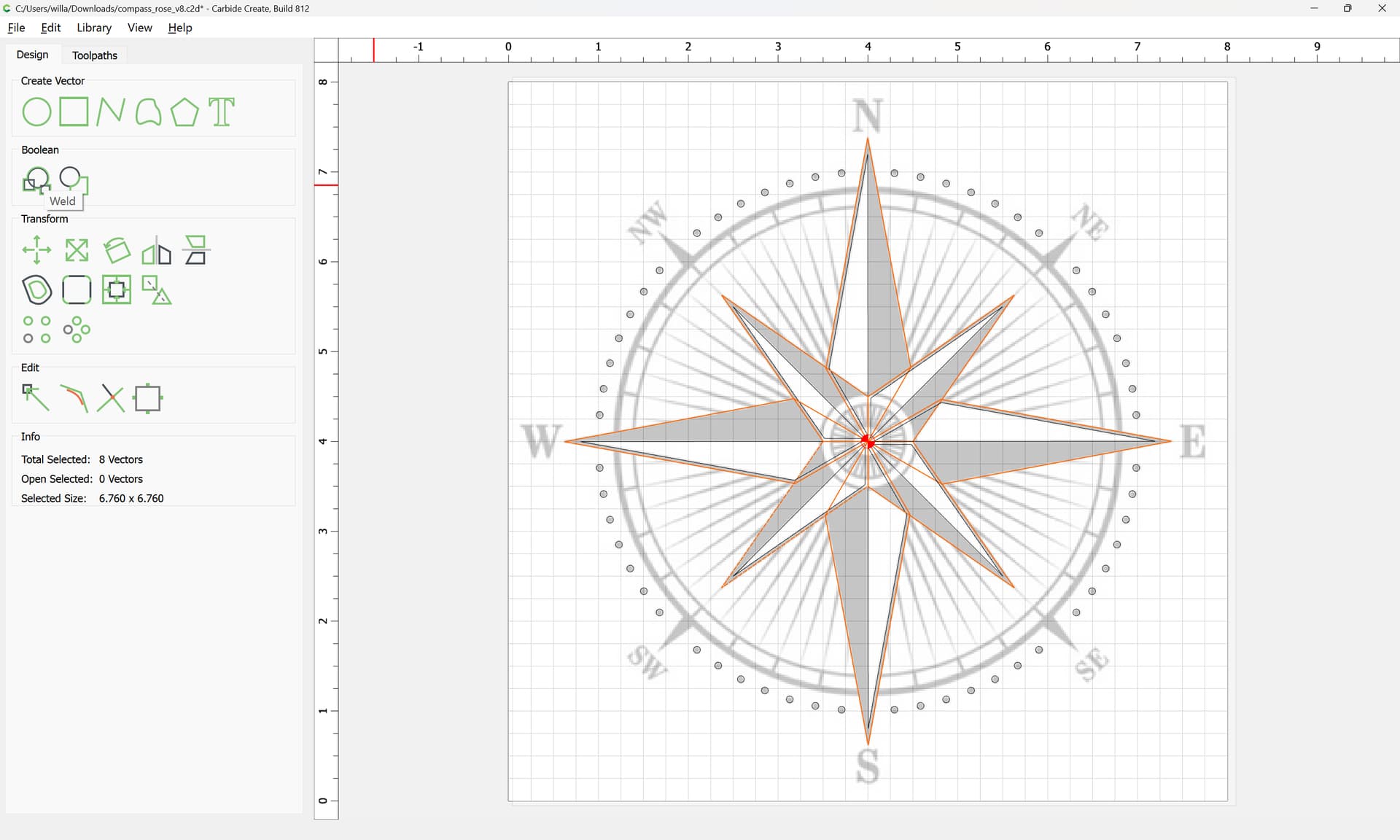Open the Circular Array tool
The height and width of the screenshot is (840, 1400).
77,330
